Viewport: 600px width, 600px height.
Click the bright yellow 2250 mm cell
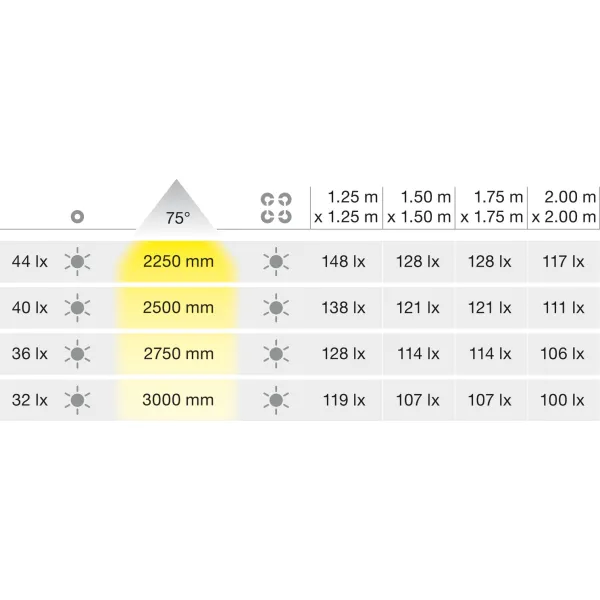(x=178, y=262)
